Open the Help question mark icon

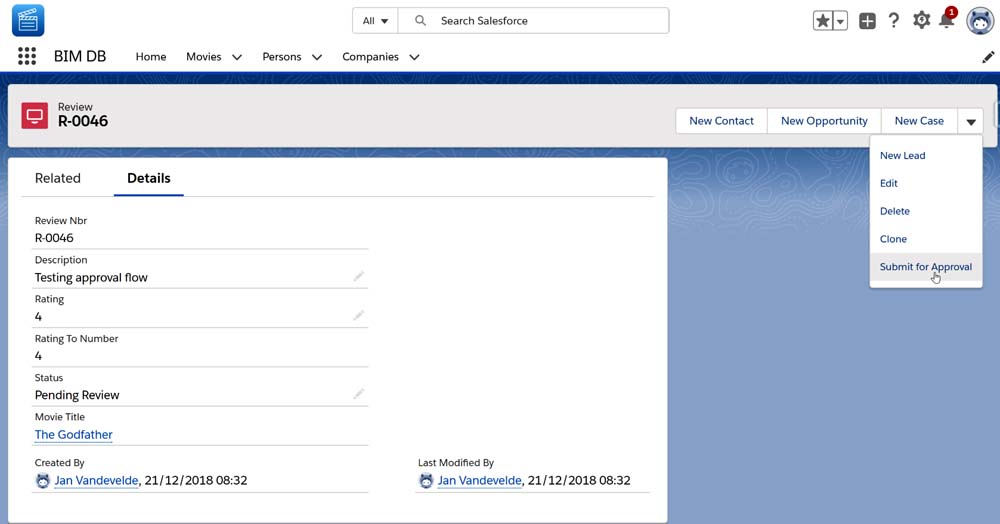click(894, 20)
